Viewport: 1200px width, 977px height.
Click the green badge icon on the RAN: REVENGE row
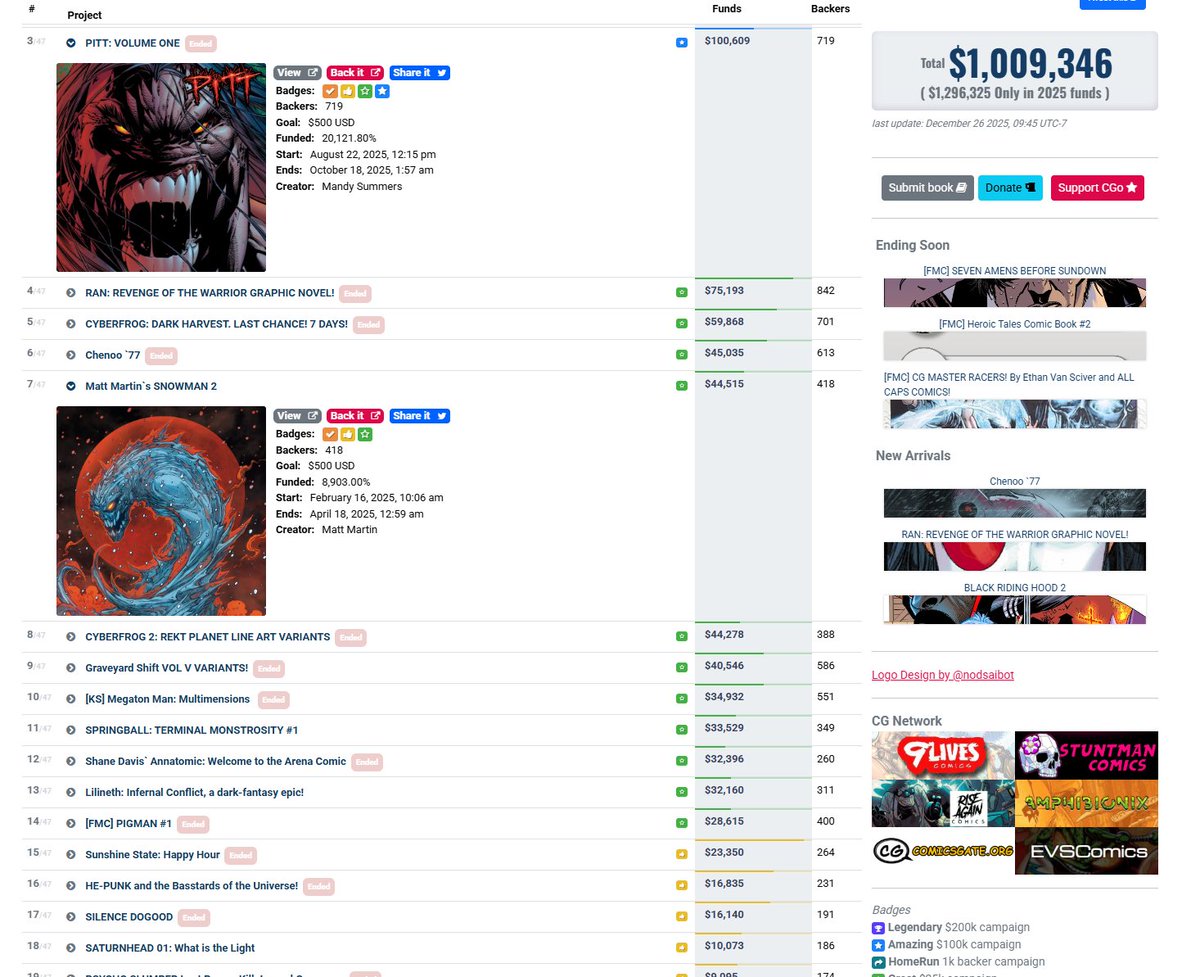coord(682,293)
